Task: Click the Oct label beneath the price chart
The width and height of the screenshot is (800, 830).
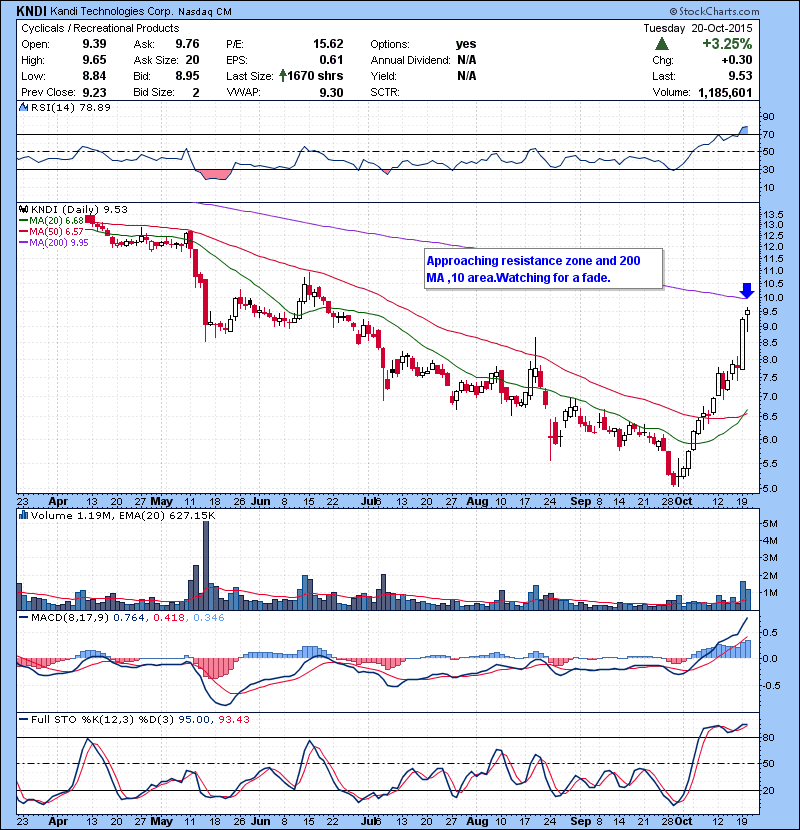Action: click(683, 501)
